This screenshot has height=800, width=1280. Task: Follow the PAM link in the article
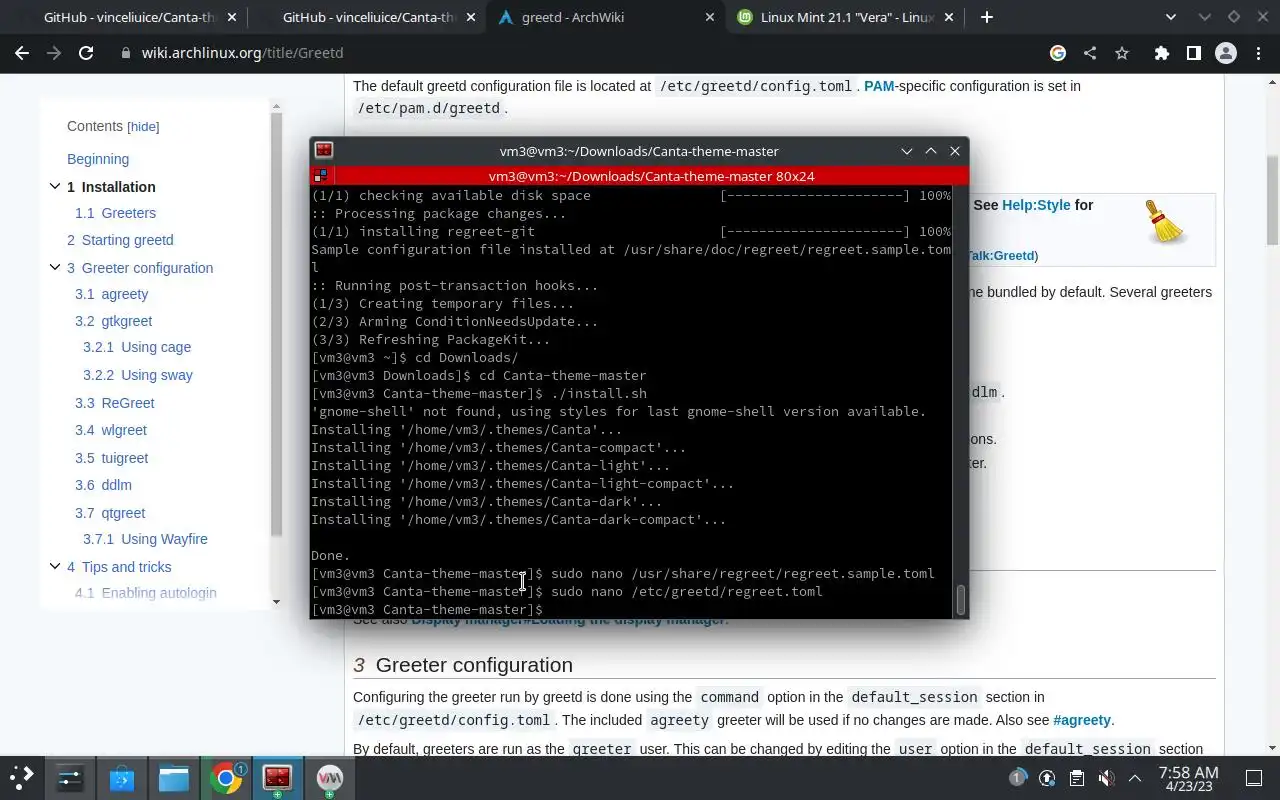click(x=879, y=86)
